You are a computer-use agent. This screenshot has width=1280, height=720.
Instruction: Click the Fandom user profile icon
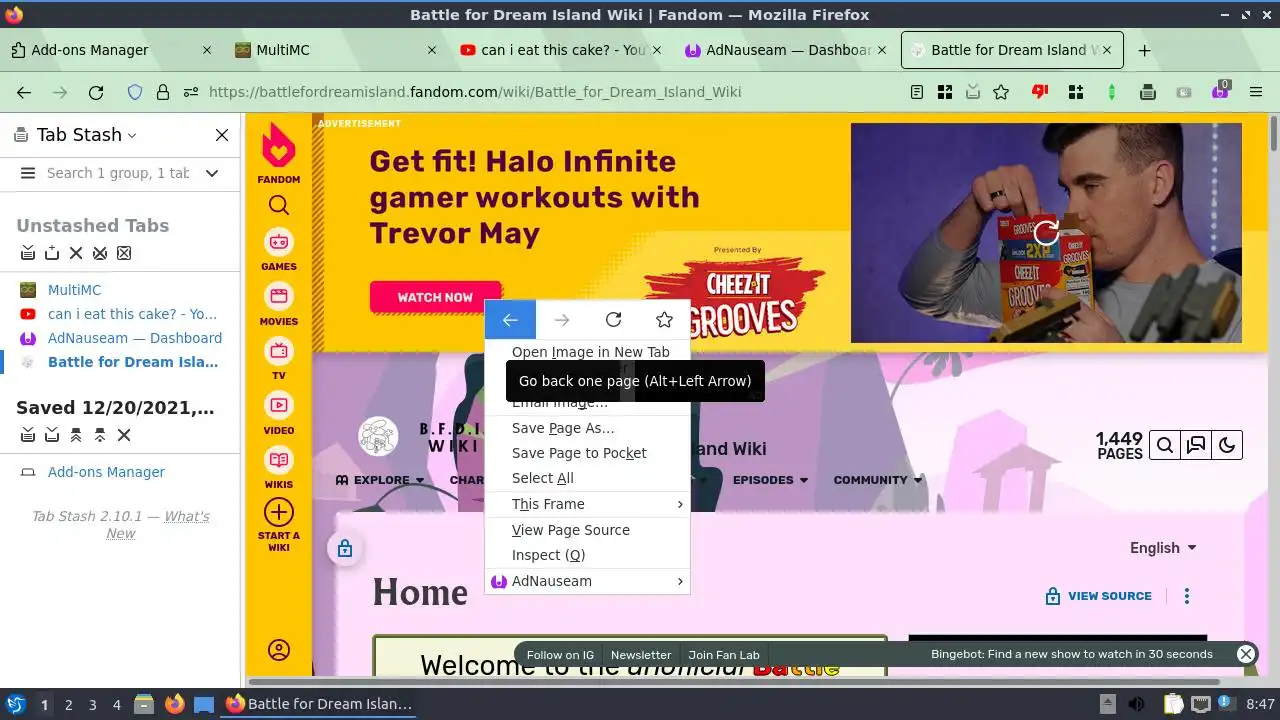coord(279,650)
